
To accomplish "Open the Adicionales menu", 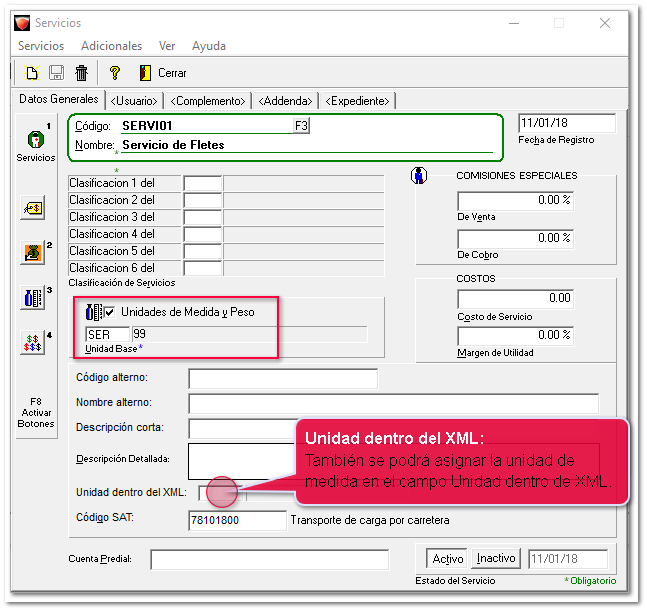I will 111,46.
